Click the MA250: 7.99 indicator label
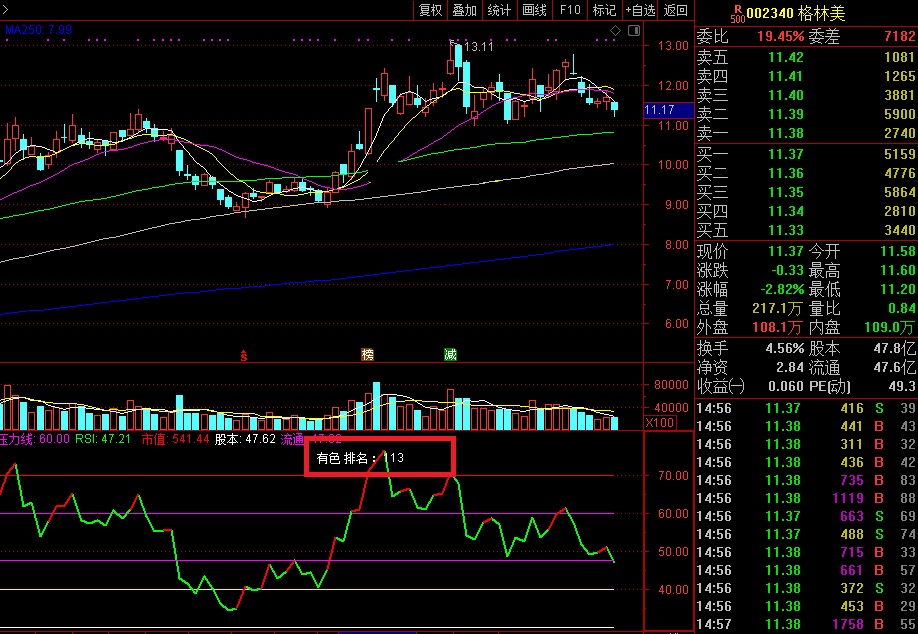Image resolution: width=918 pixels, height=634 pixels. click(x=39, y=30)
